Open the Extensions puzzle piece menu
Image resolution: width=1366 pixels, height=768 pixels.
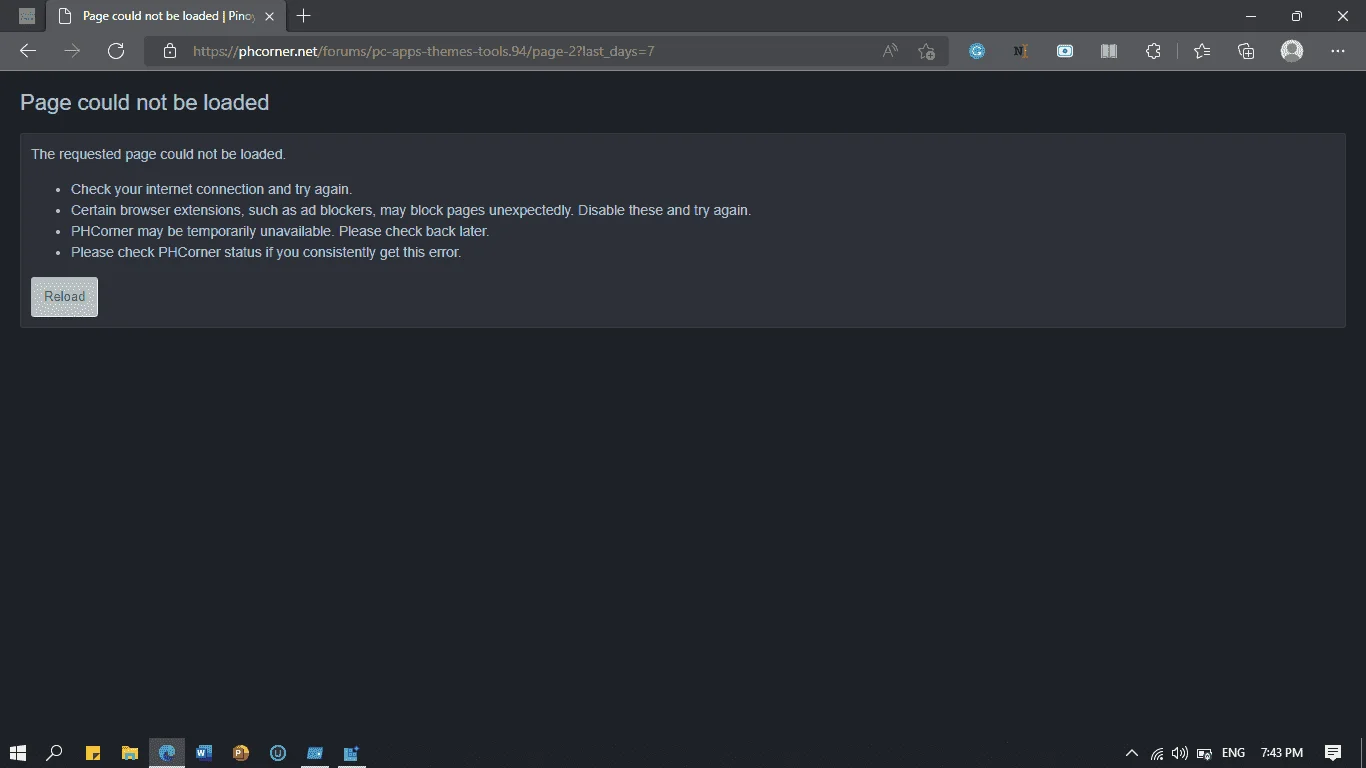(1153, 51)
